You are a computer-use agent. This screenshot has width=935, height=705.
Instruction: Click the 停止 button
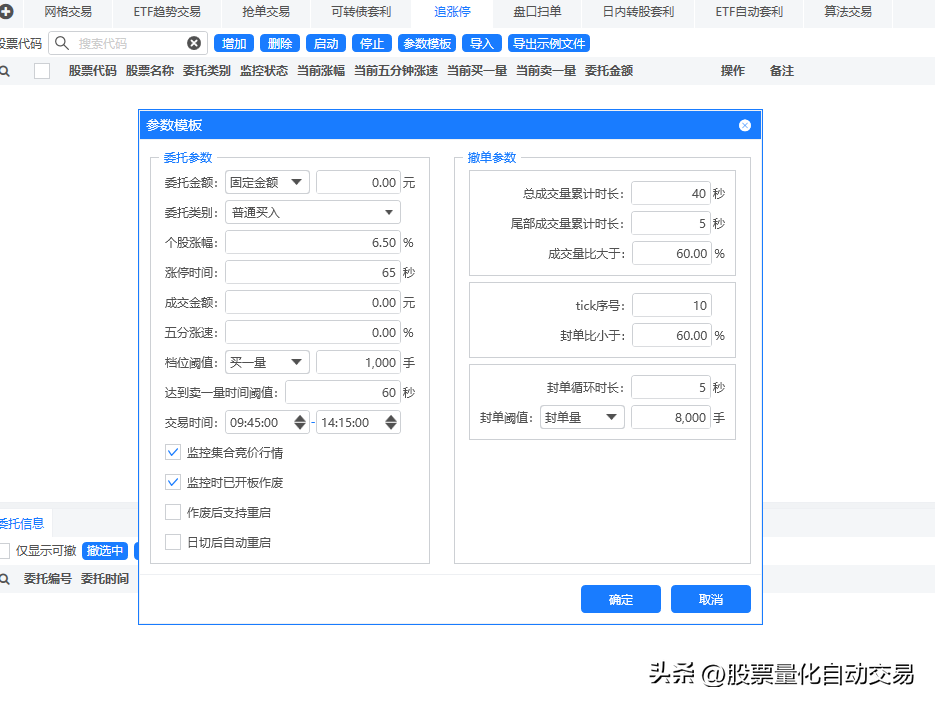tap(372, 44)
